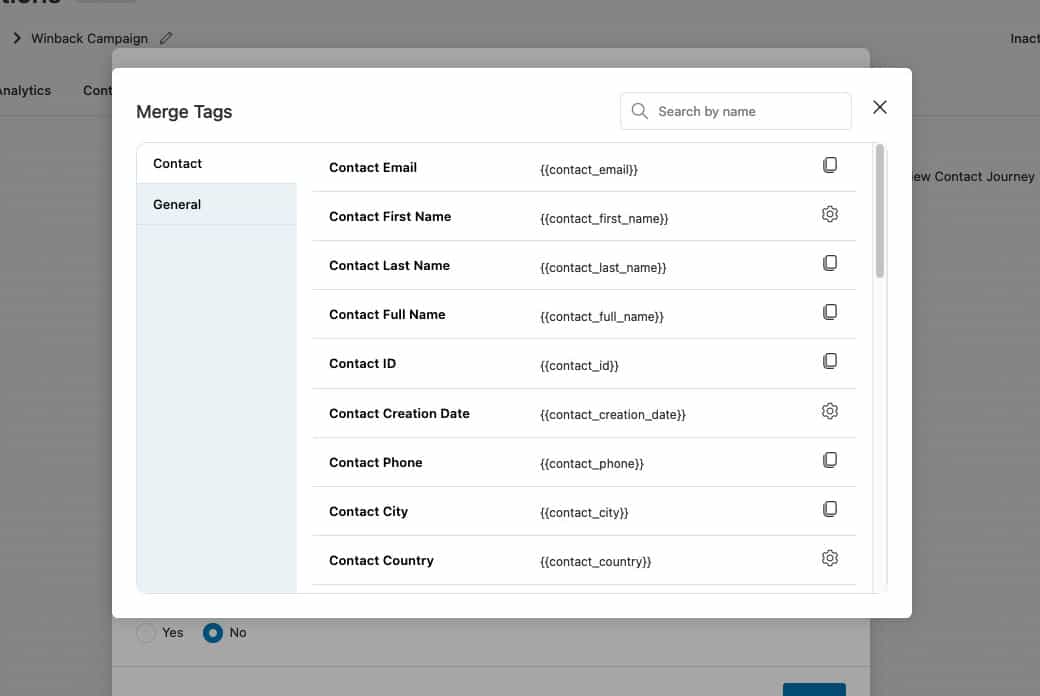Viewport: 1040px width, 696px height.
Task: Copy the Contact Phone merge tag
Action: 829,460
